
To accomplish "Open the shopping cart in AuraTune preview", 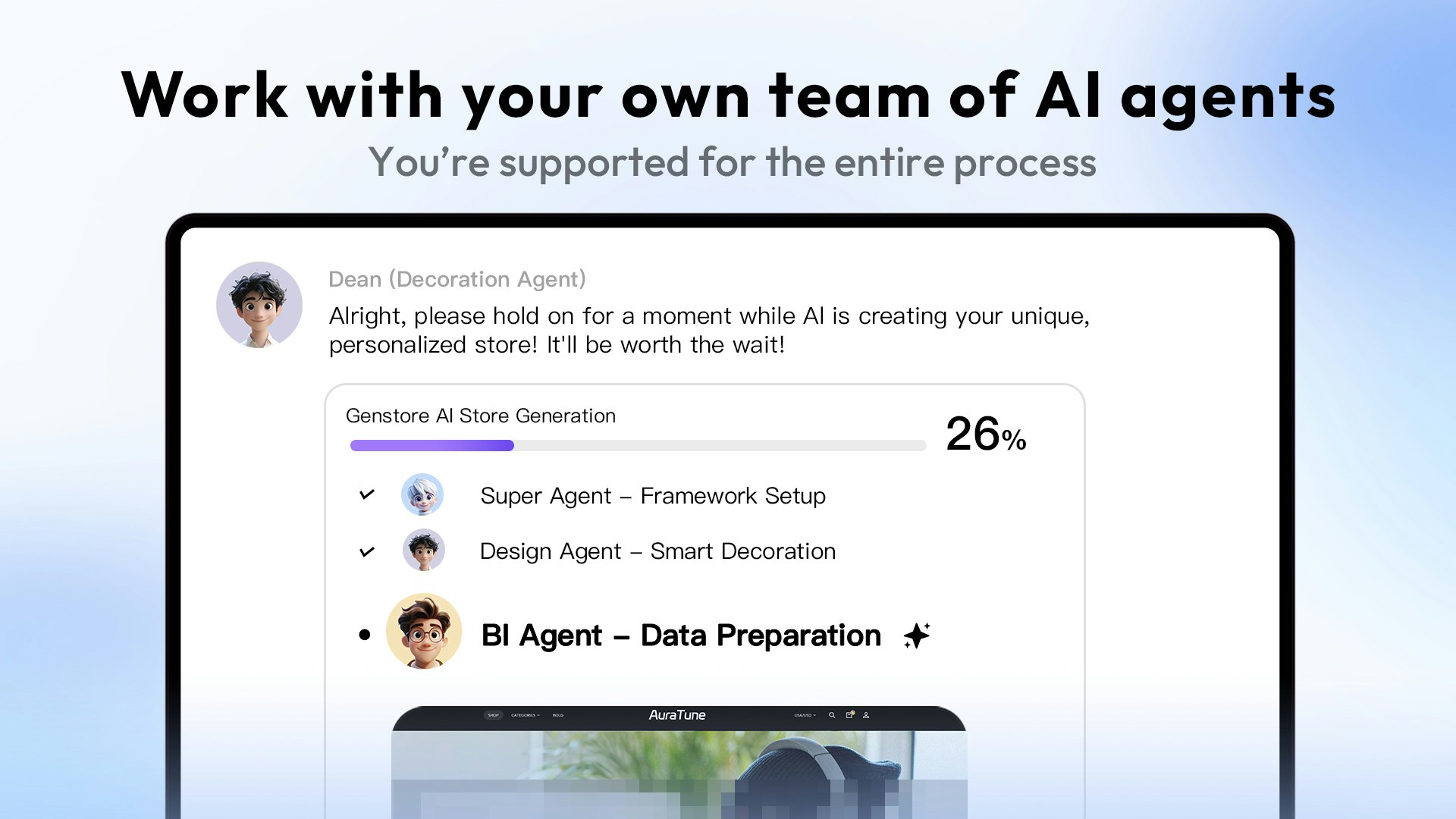I will 850,715.
